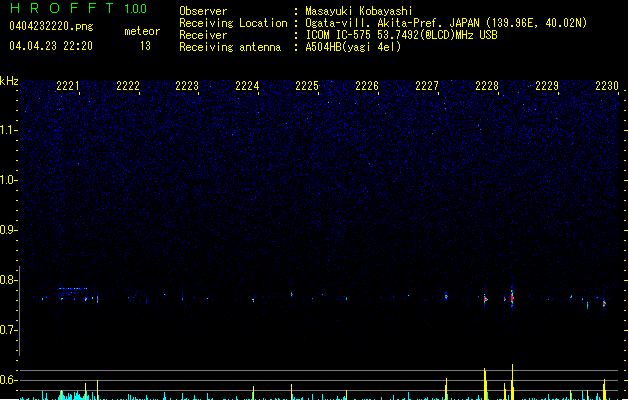This screenshot has width=629, height=400.
Task: Click the 2227 time marker
Action: 427,86
